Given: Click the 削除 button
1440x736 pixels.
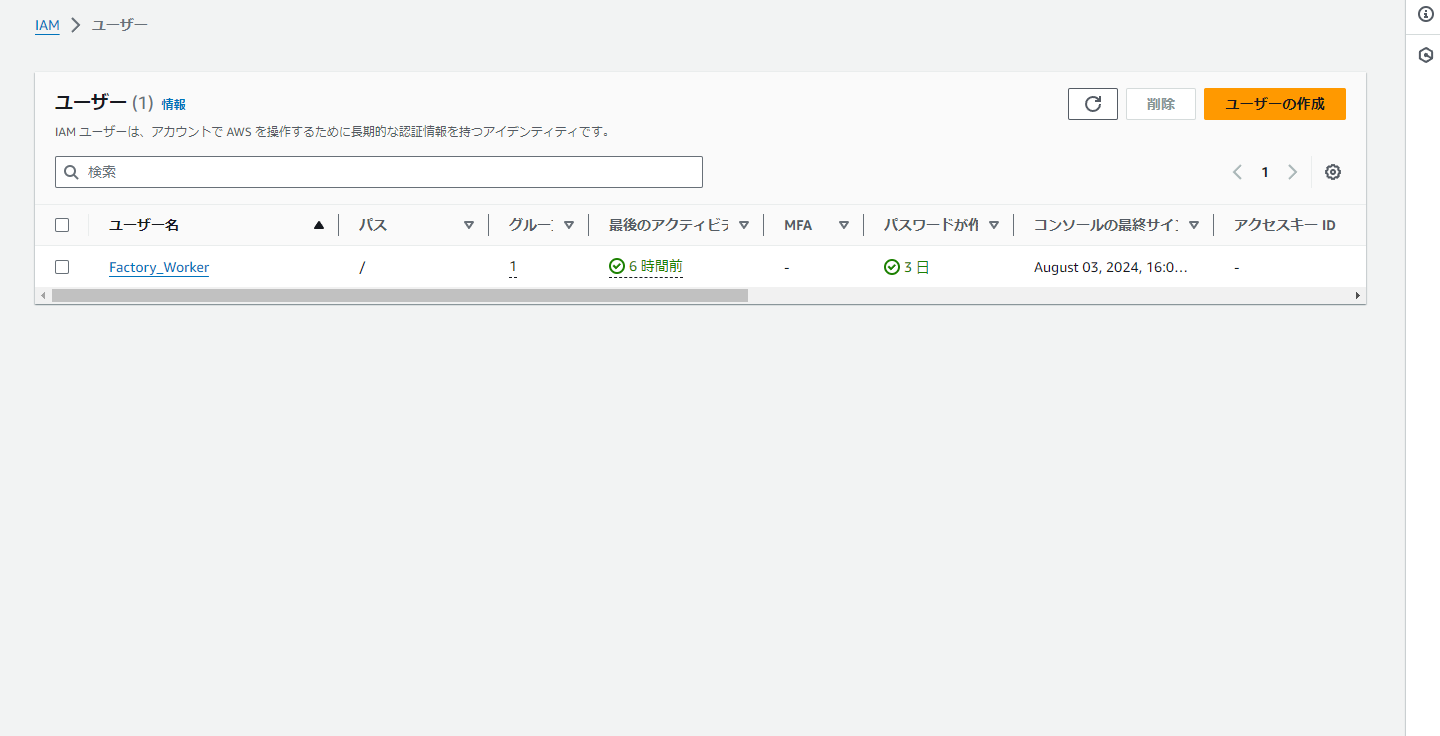Looking at the screenshot, I should 1161,104.
